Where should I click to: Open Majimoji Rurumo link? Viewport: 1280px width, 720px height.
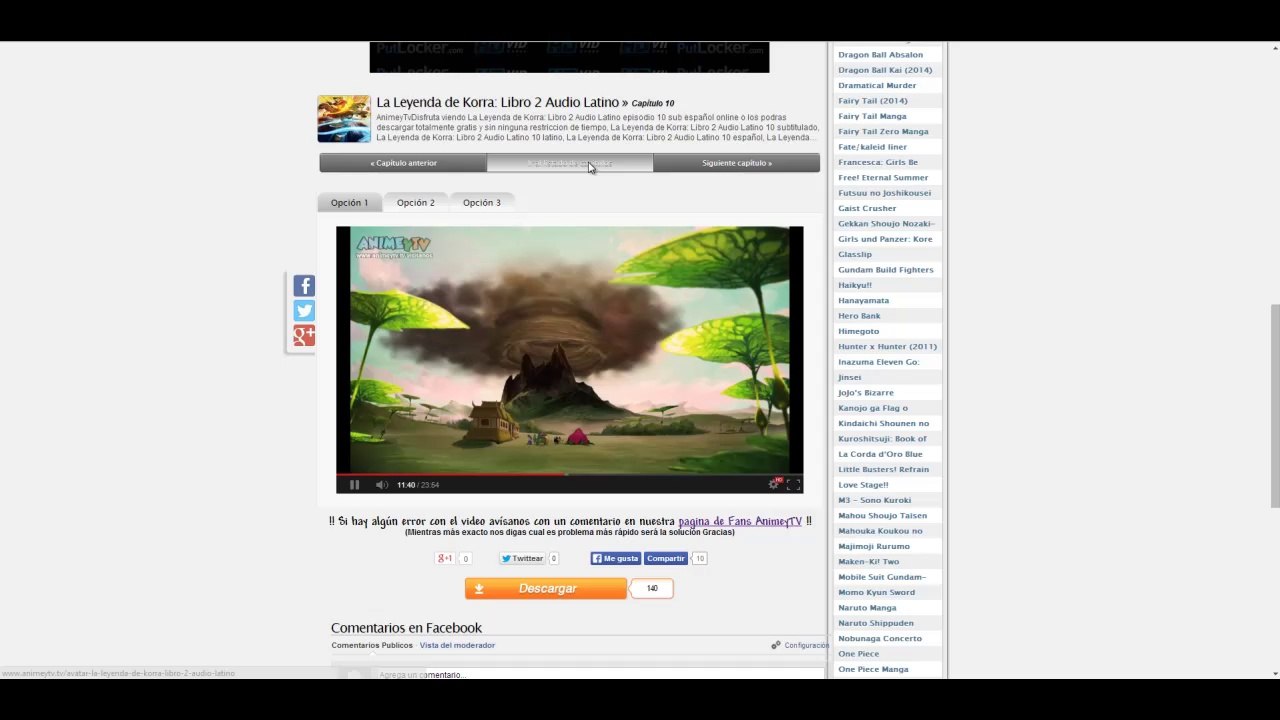click(x=874, y=546)
